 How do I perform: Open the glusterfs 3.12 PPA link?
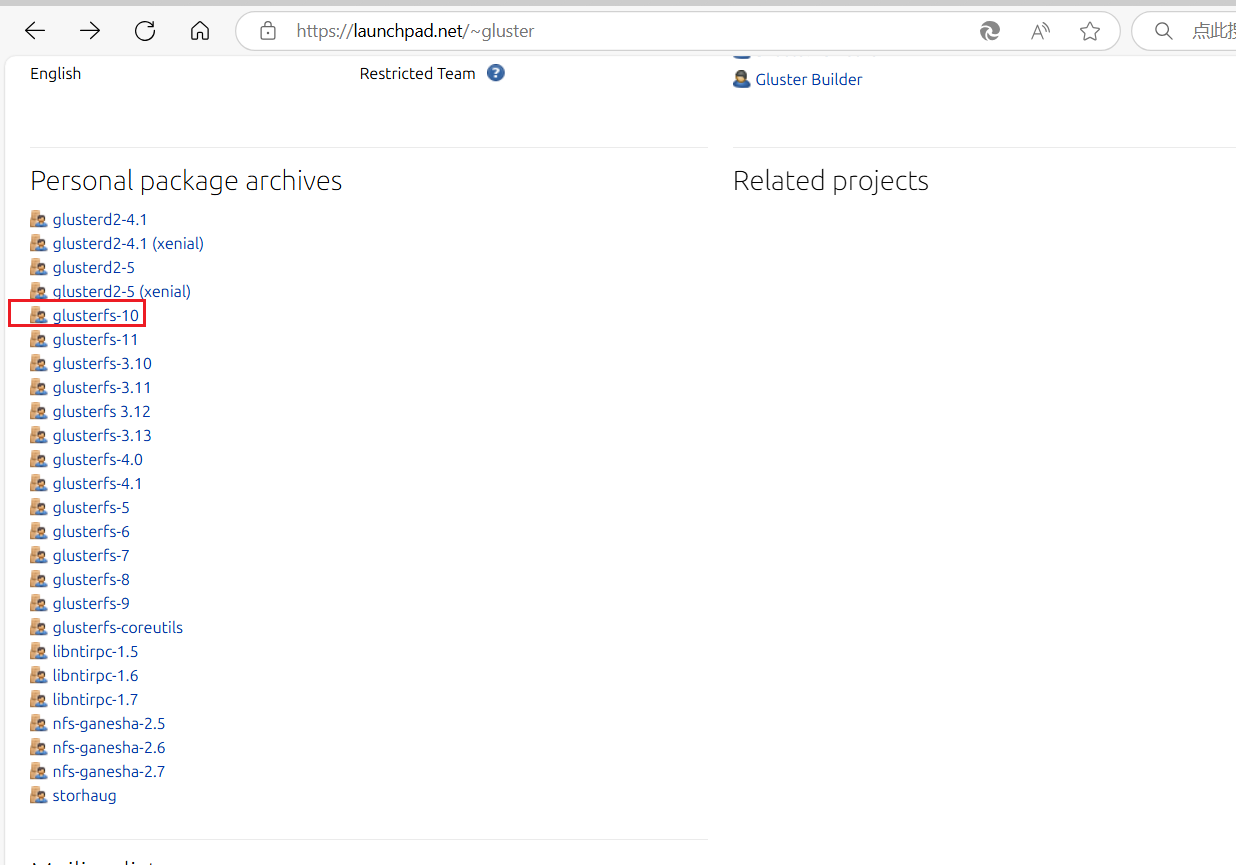[x=102, y=411]
